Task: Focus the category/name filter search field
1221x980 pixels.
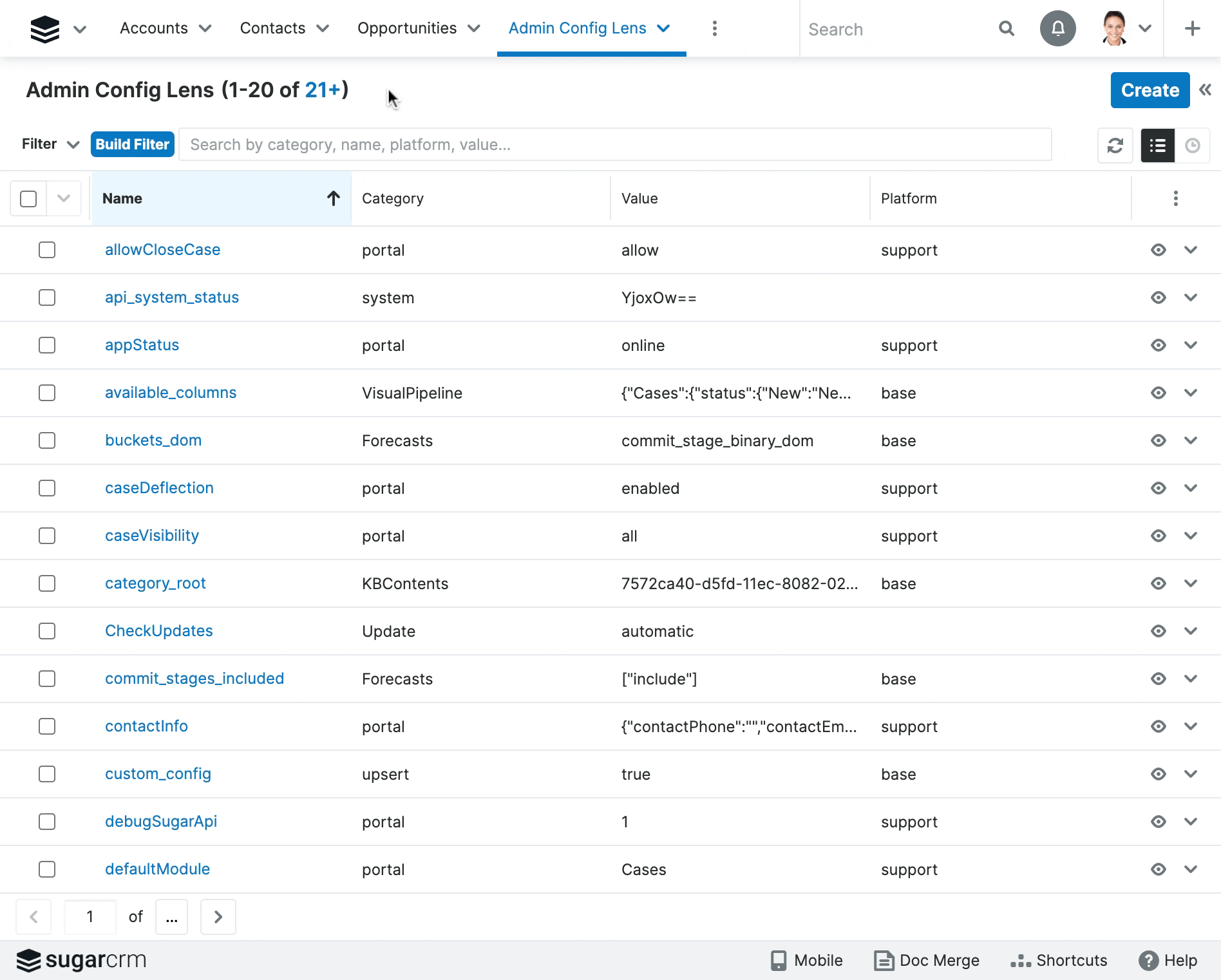Action: (614, 145)
